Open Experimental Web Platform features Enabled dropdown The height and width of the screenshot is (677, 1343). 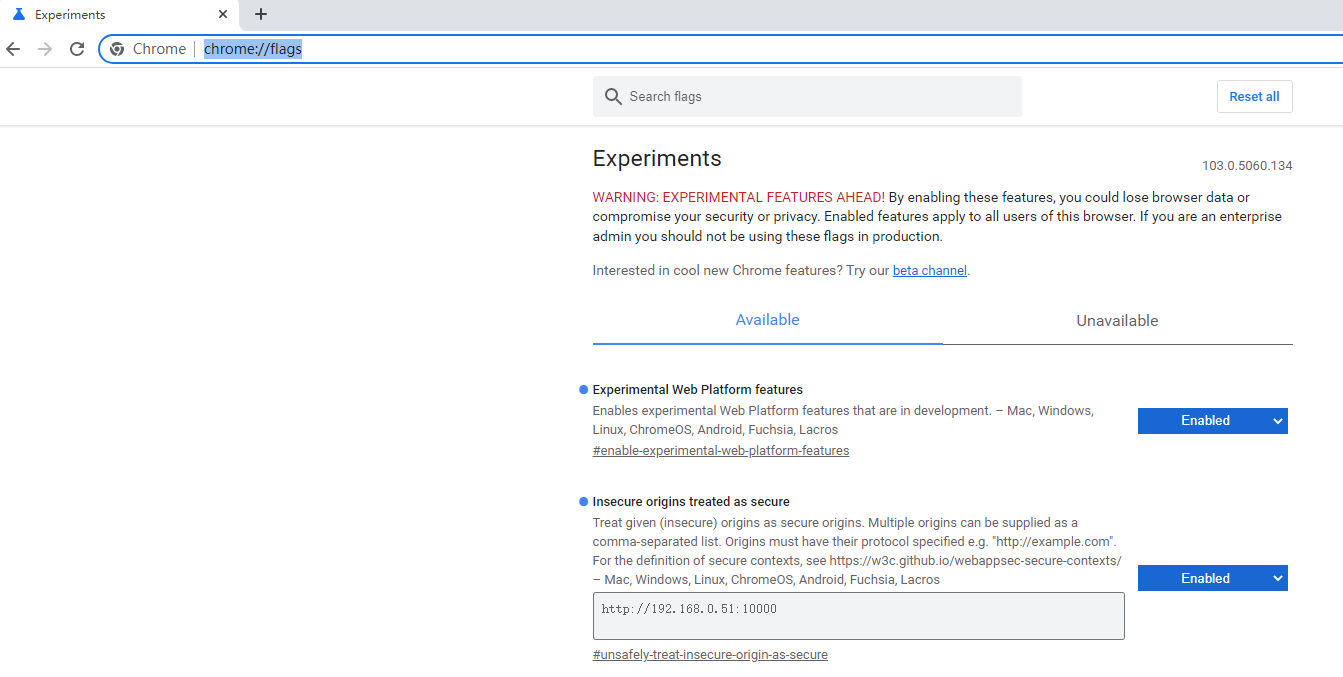tap(1212, 421)
